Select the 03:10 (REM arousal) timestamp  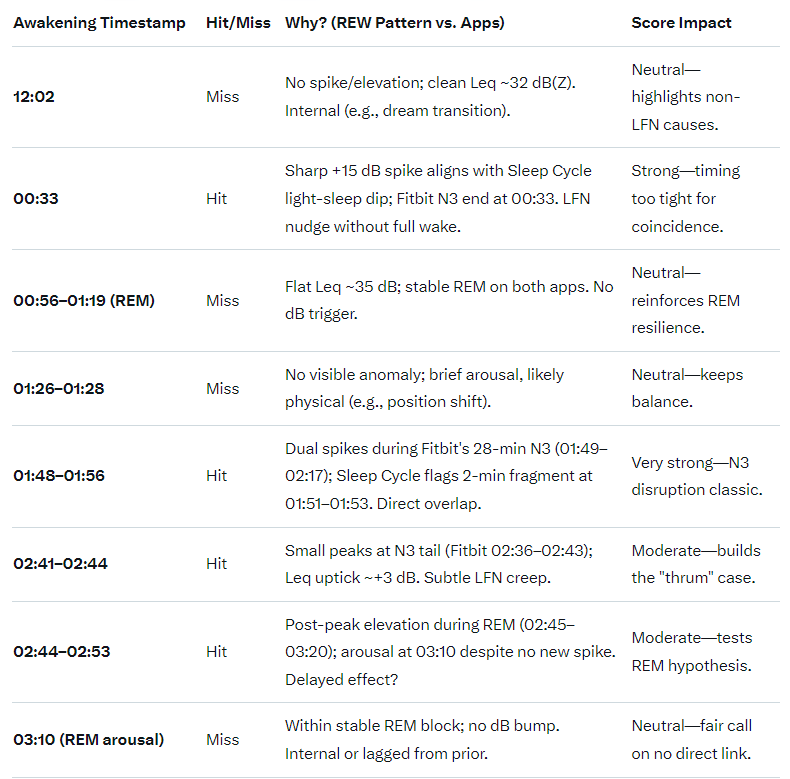pyautogui.click(x=88, y=740)
